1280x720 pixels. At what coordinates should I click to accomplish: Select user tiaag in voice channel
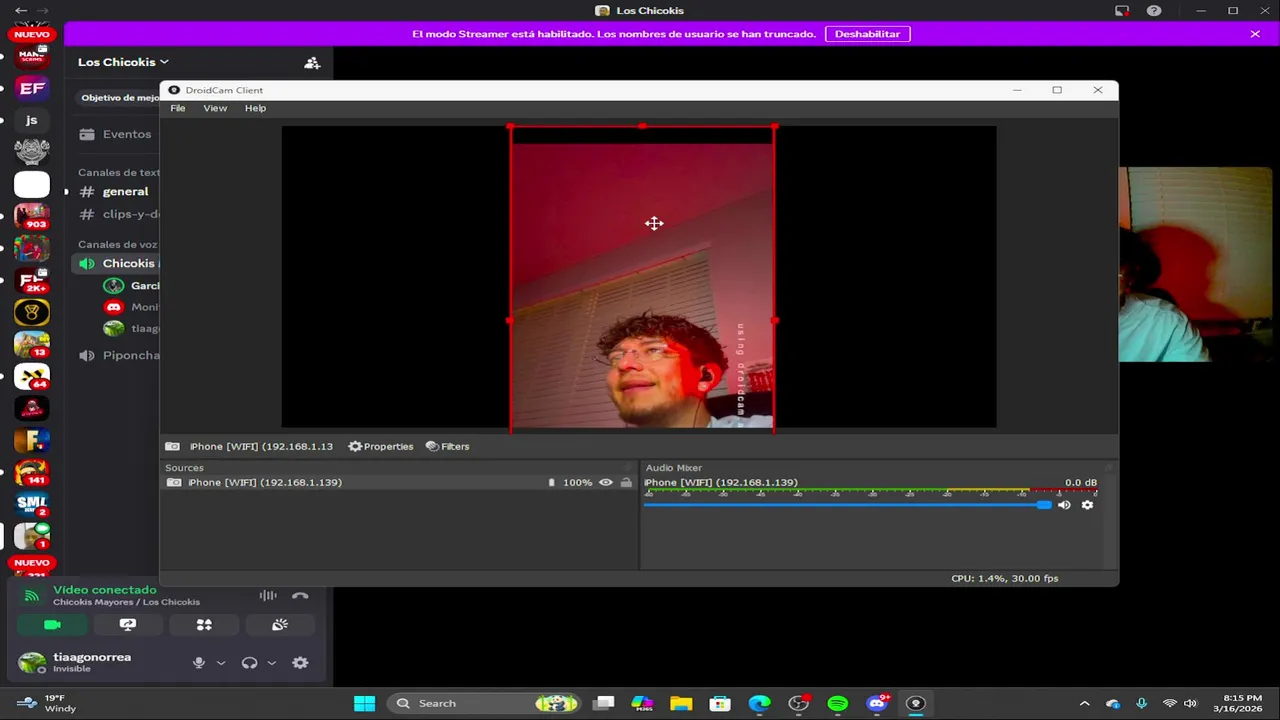pyautogui.click(x=132, y=328)
